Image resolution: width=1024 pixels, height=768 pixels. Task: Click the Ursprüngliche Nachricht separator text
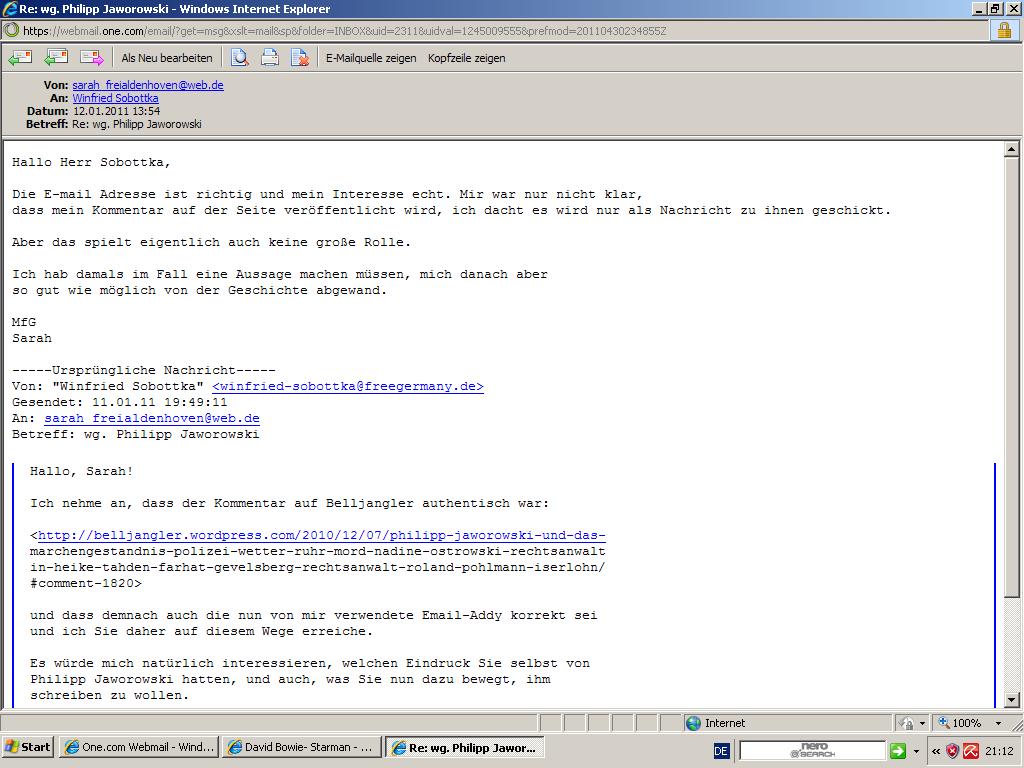pyautogui.click(x=144, y=370)
